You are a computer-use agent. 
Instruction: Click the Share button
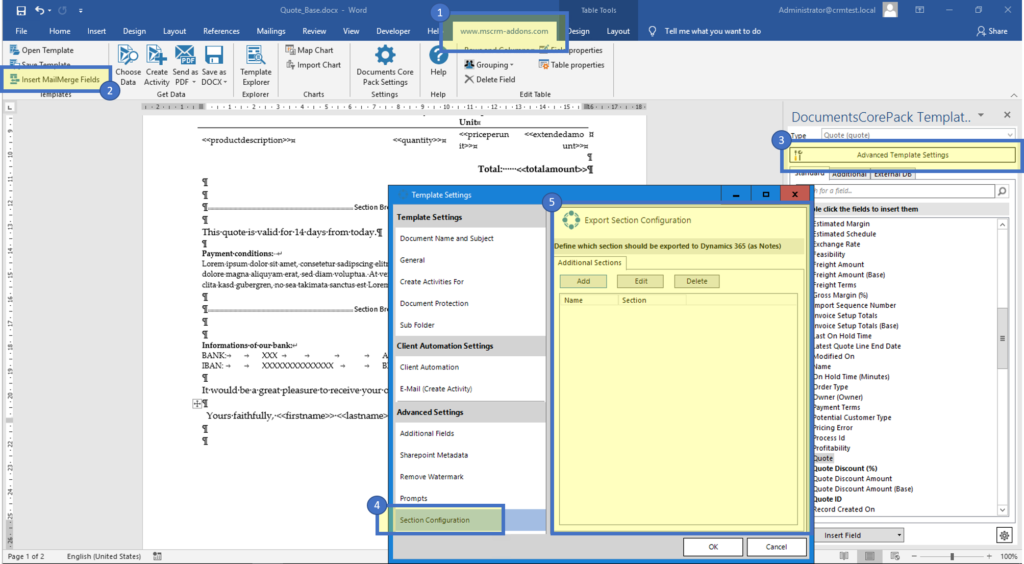(992, 31)
